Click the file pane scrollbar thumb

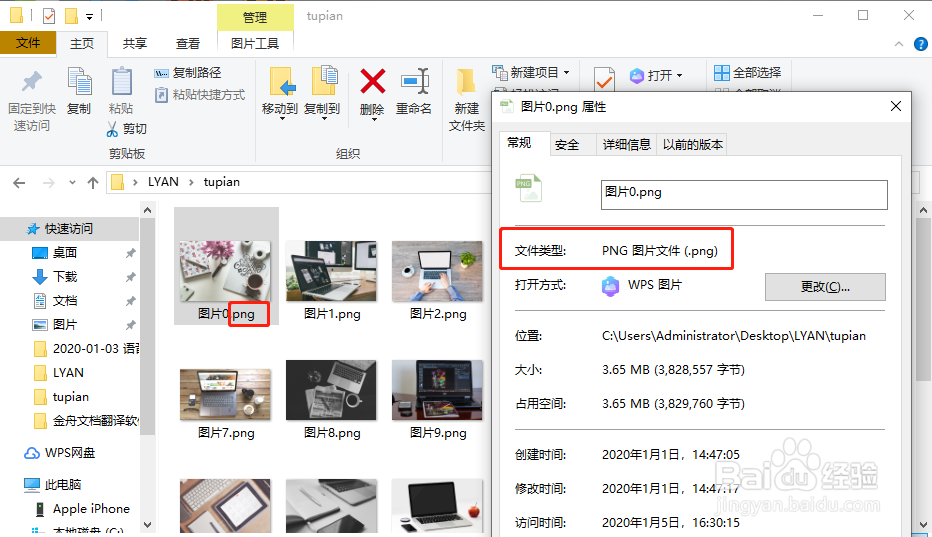coord(923,300)
